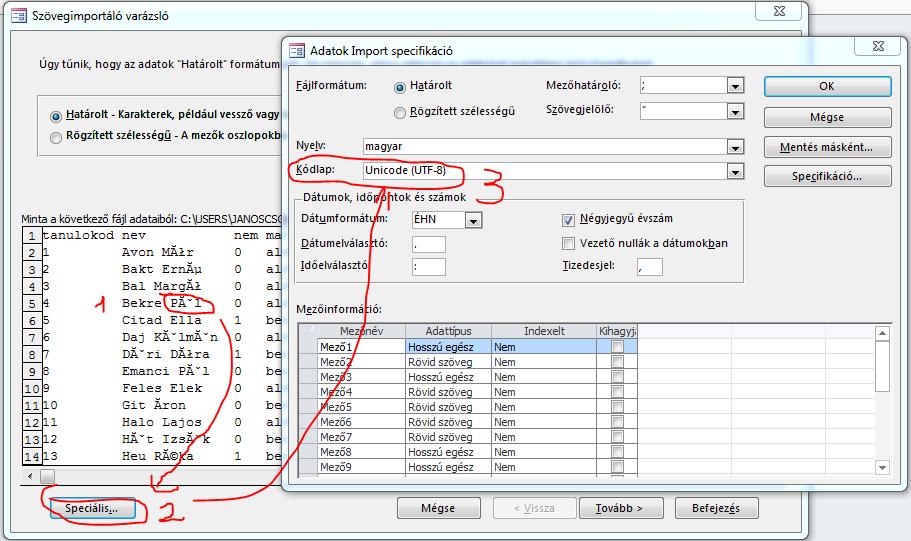The height and width of the screenshot is (541, 911).
Task: Expand the Nyelv language dropdown
Action: 735,146
